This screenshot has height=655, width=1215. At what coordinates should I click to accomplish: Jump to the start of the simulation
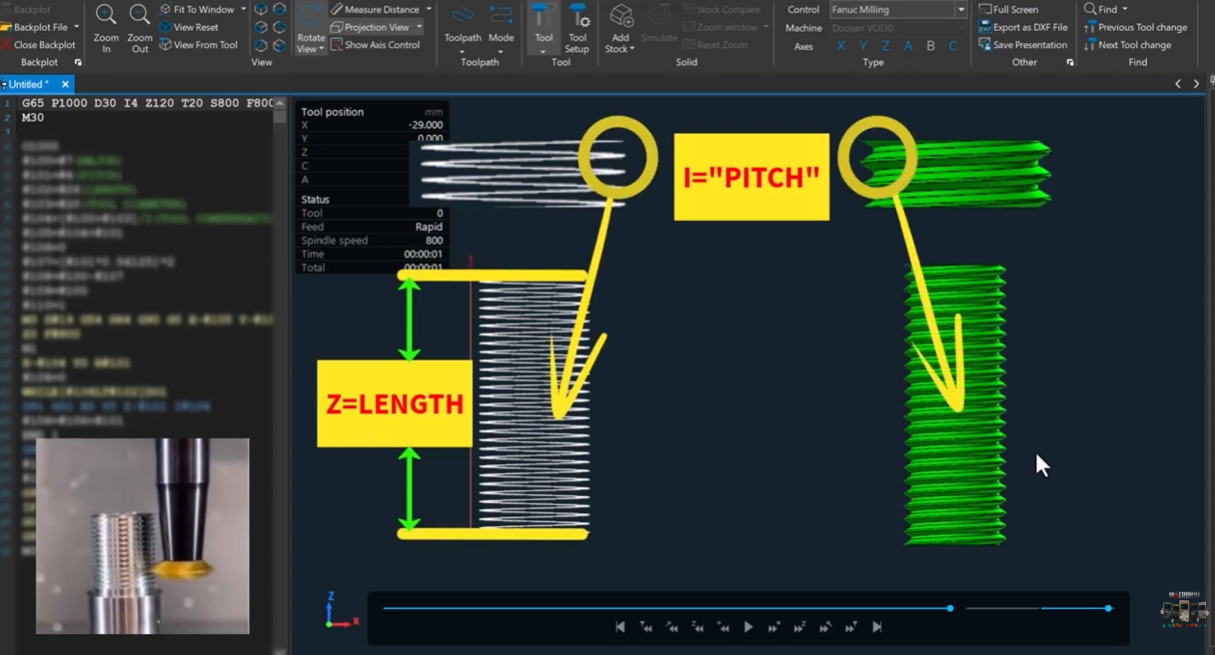(620, 627)
